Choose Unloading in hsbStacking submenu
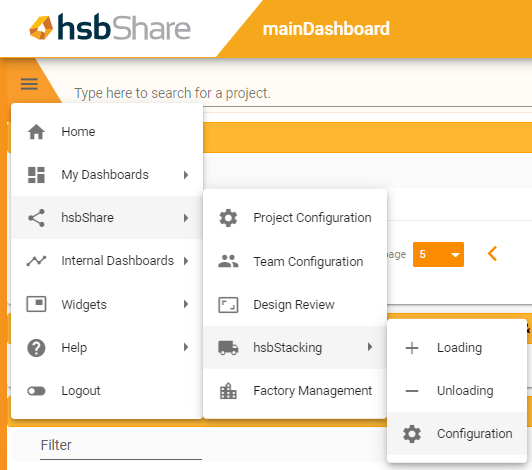Viewport: 532px width, 470px height. click(x=457, y=391)
